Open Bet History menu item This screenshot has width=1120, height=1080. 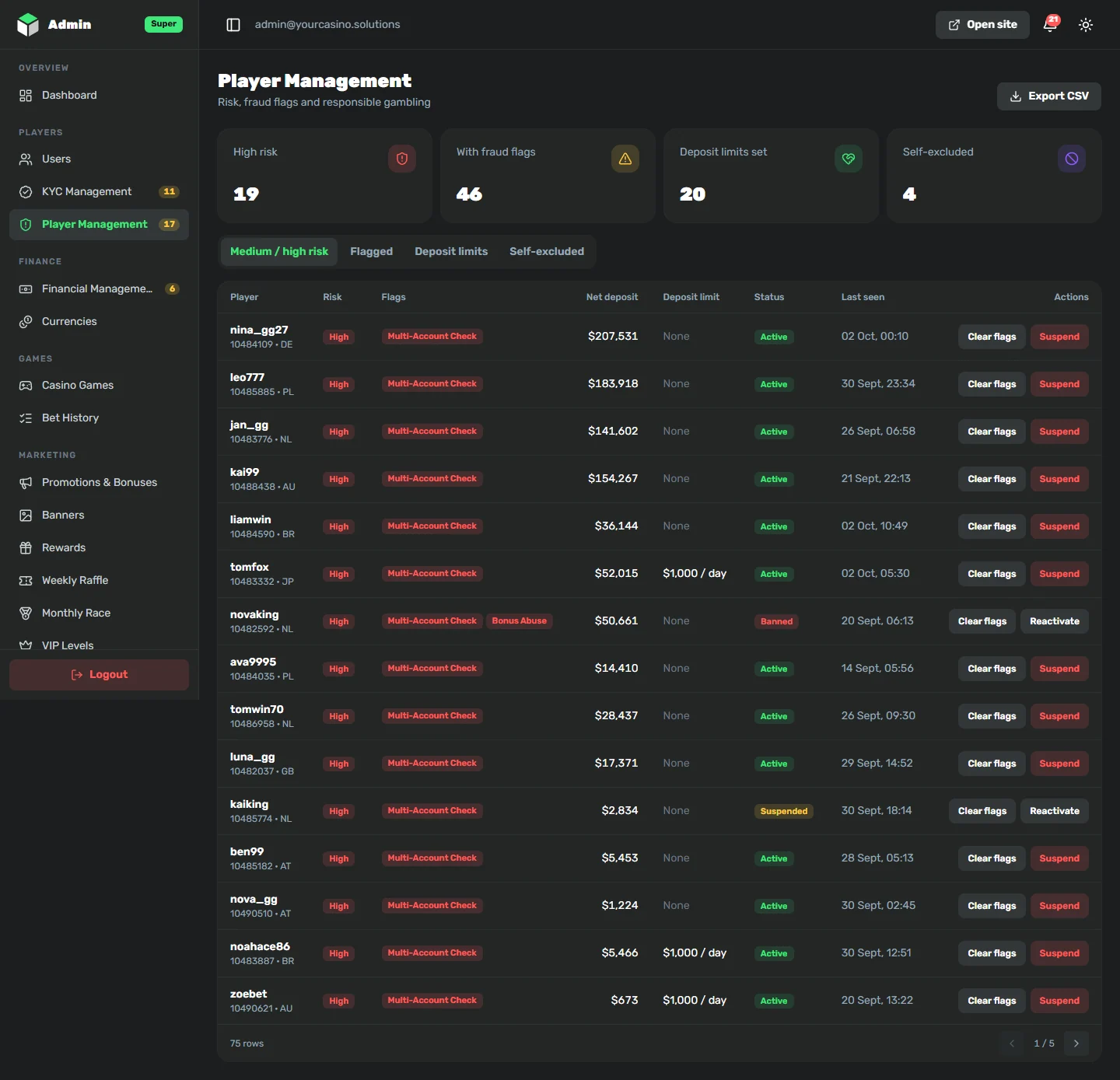tap(100, 418)
